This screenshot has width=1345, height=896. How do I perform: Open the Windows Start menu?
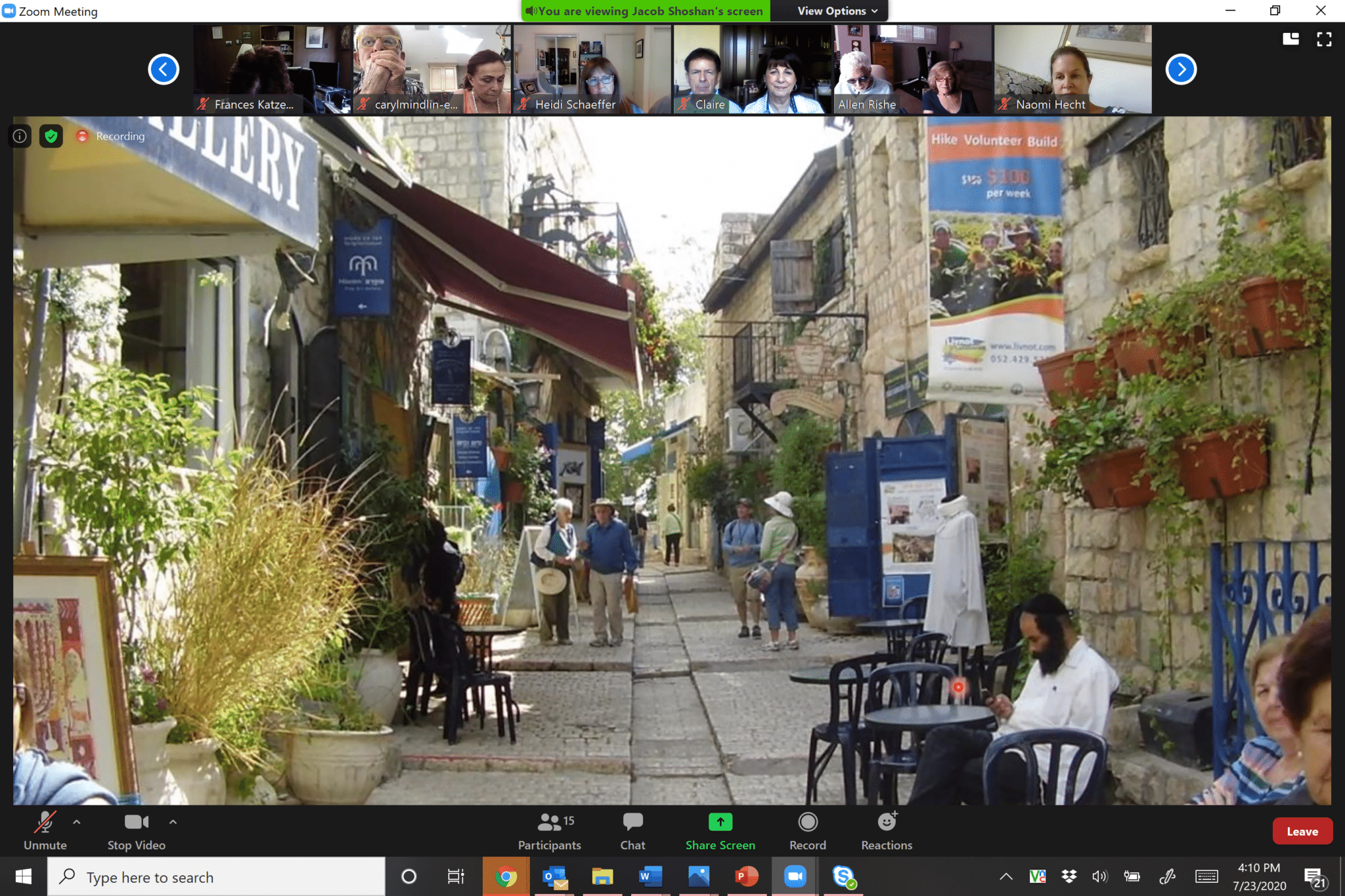(x=24, y=876)
